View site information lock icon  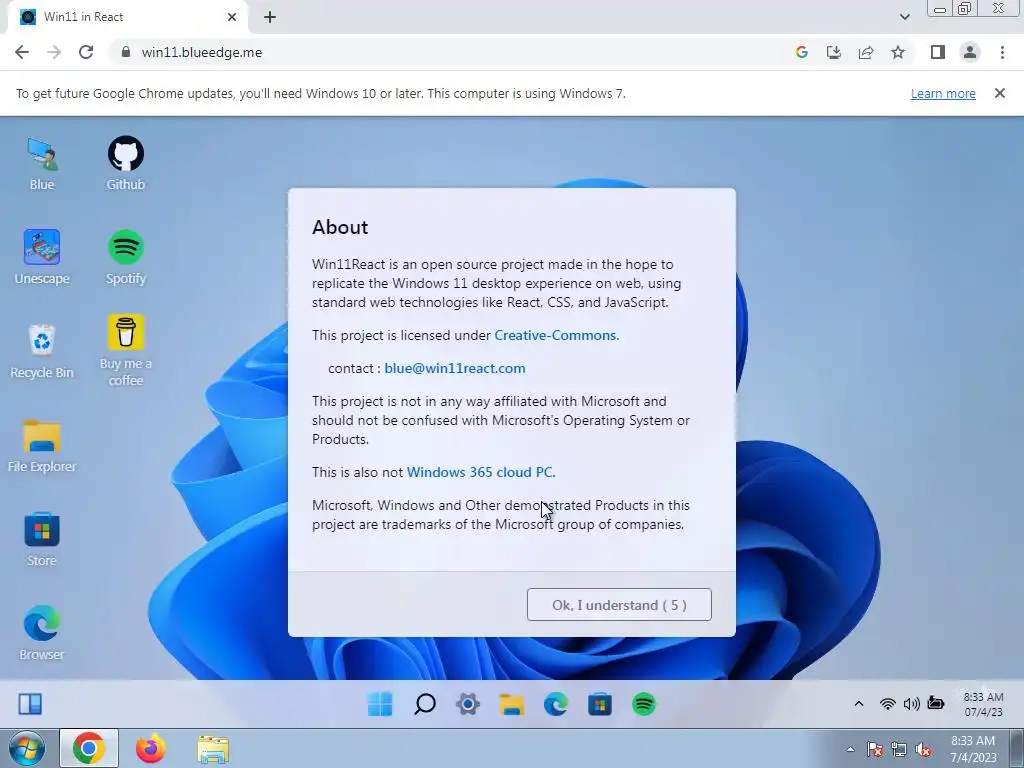(126, 52)
